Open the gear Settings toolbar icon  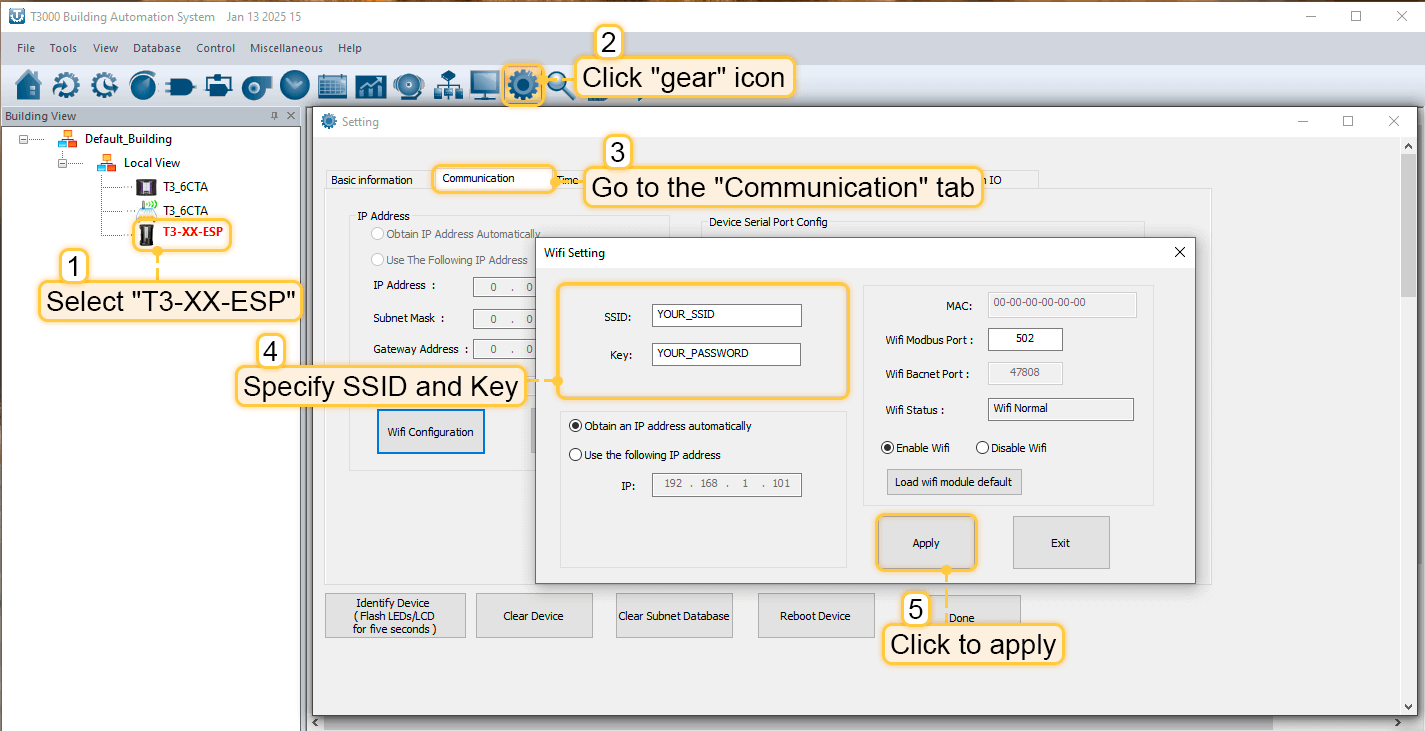[x=522, y=86]
